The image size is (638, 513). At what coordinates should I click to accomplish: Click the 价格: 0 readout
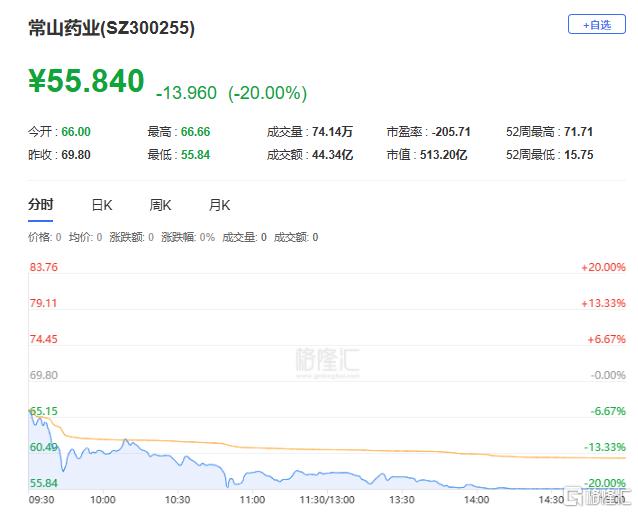(45, 237)
